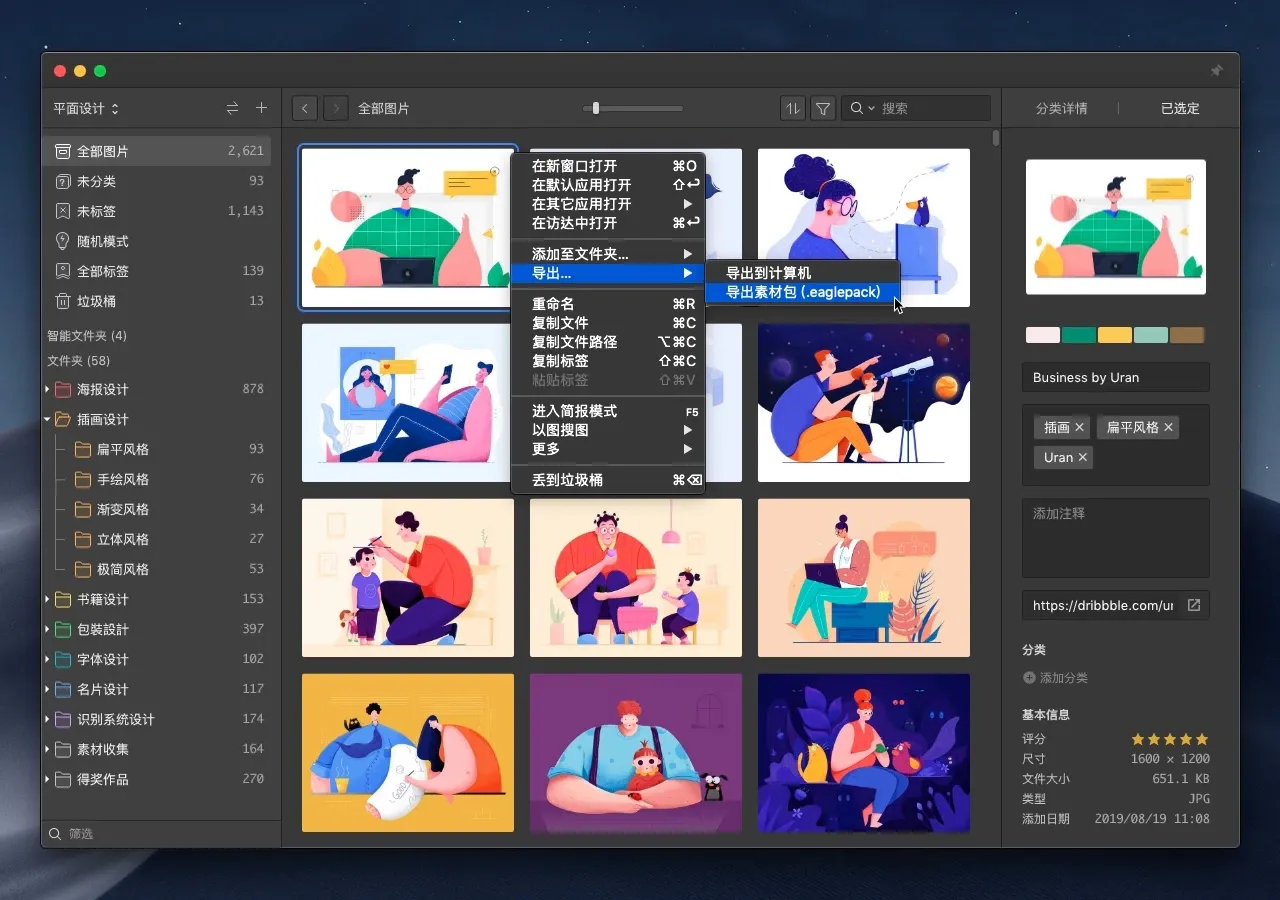The image size is (1280, 900).
Task: Expand the 字体设计 folder
Action: 47,659
